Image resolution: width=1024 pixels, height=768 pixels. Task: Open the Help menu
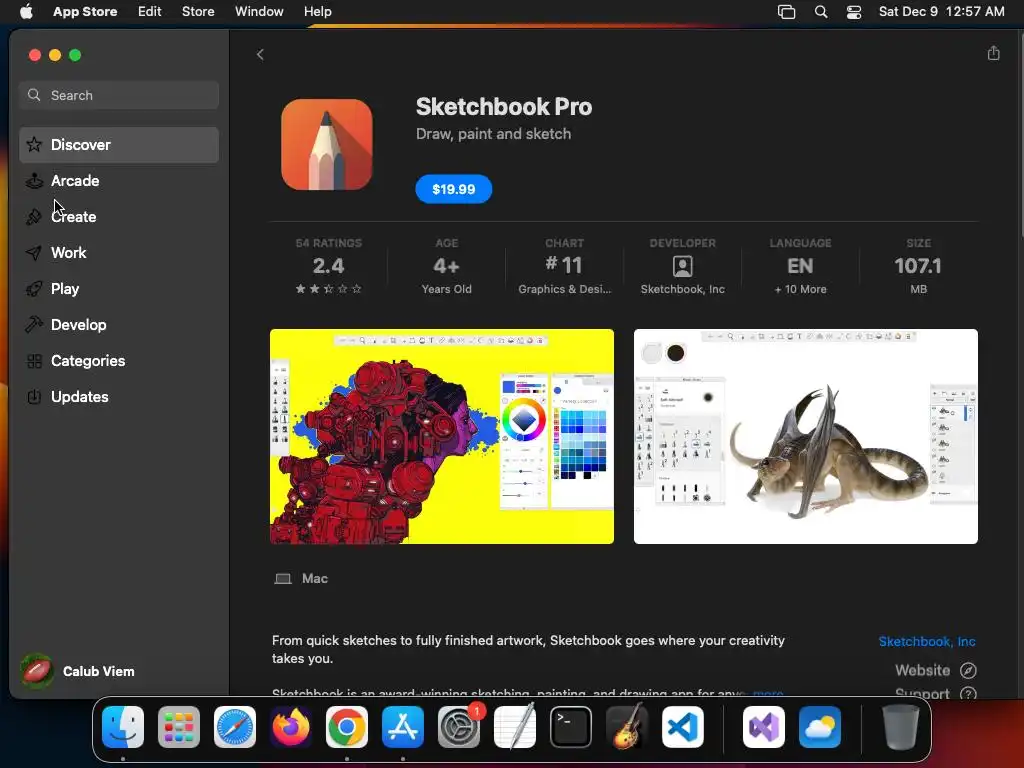pos(318,12)
